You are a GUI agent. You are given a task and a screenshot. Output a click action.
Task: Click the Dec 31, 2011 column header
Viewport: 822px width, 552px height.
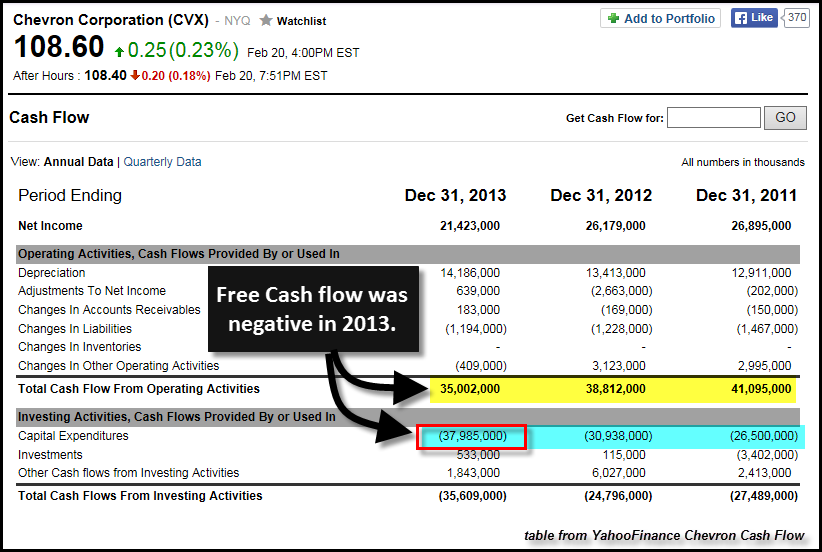click(x=746, y=196)
